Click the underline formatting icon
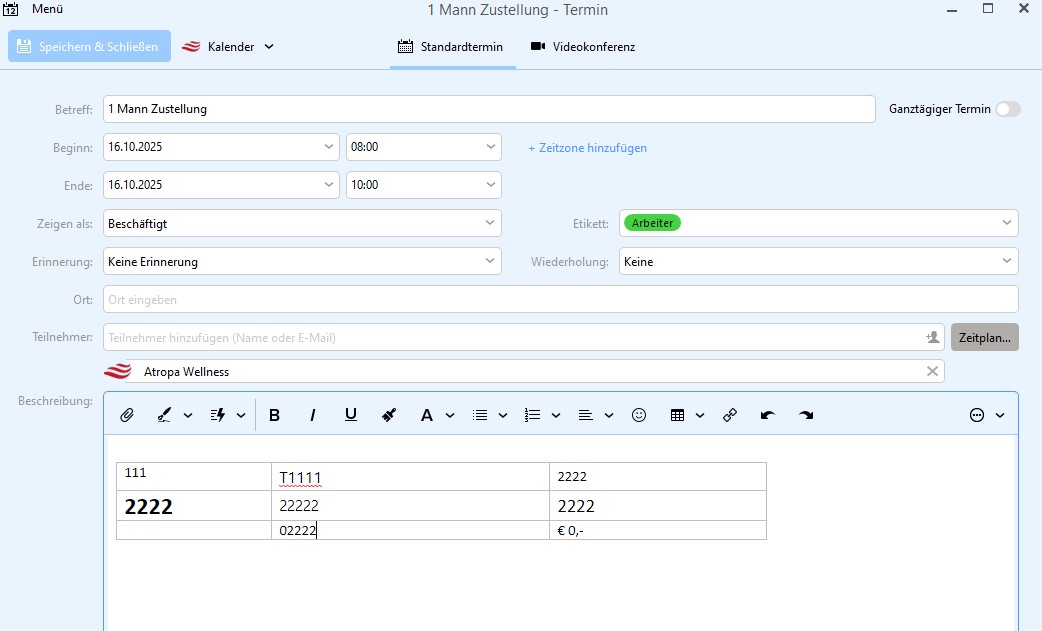 (350, 415)
